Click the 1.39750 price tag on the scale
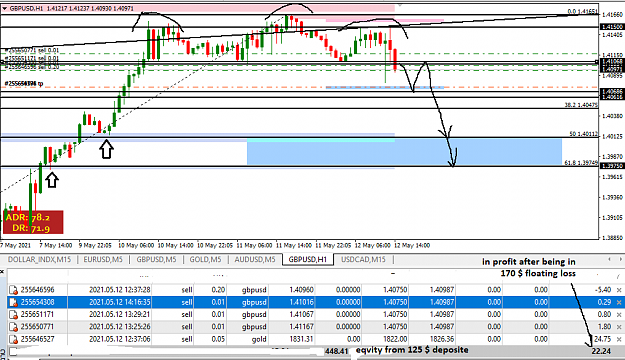Viewport: 625px width, 360px height. (x=612, y=166)
